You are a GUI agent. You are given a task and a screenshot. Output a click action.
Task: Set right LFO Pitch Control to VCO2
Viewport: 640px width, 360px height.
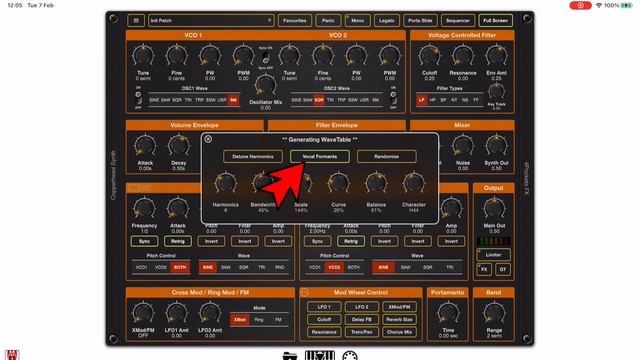pyautogui.click(x=334, y=267)
